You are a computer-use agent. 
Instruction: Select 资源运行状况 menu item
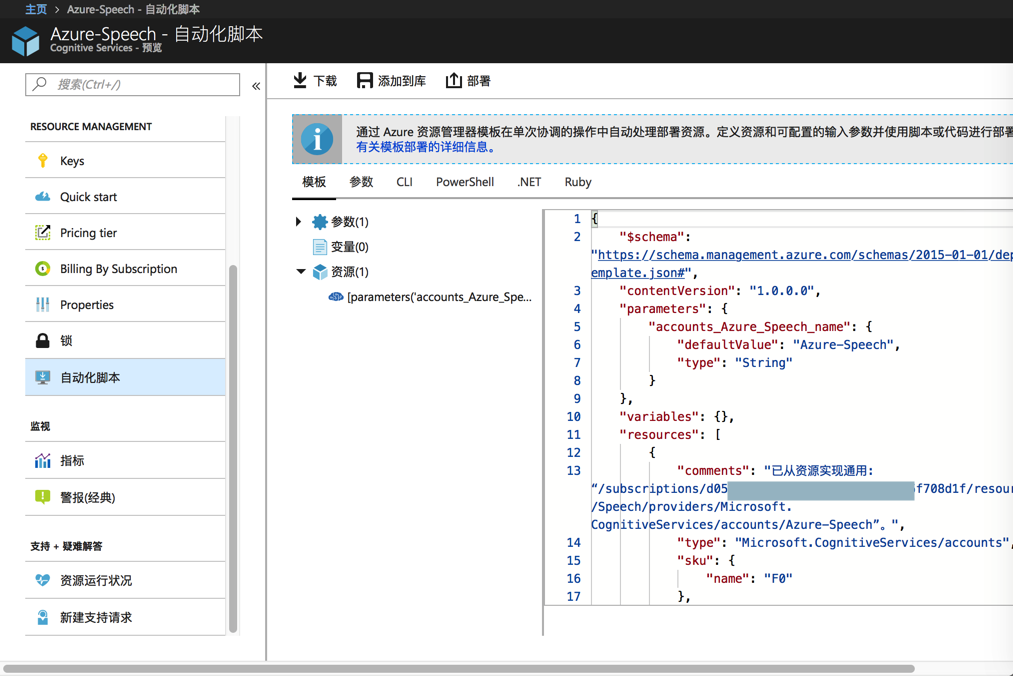125,580
